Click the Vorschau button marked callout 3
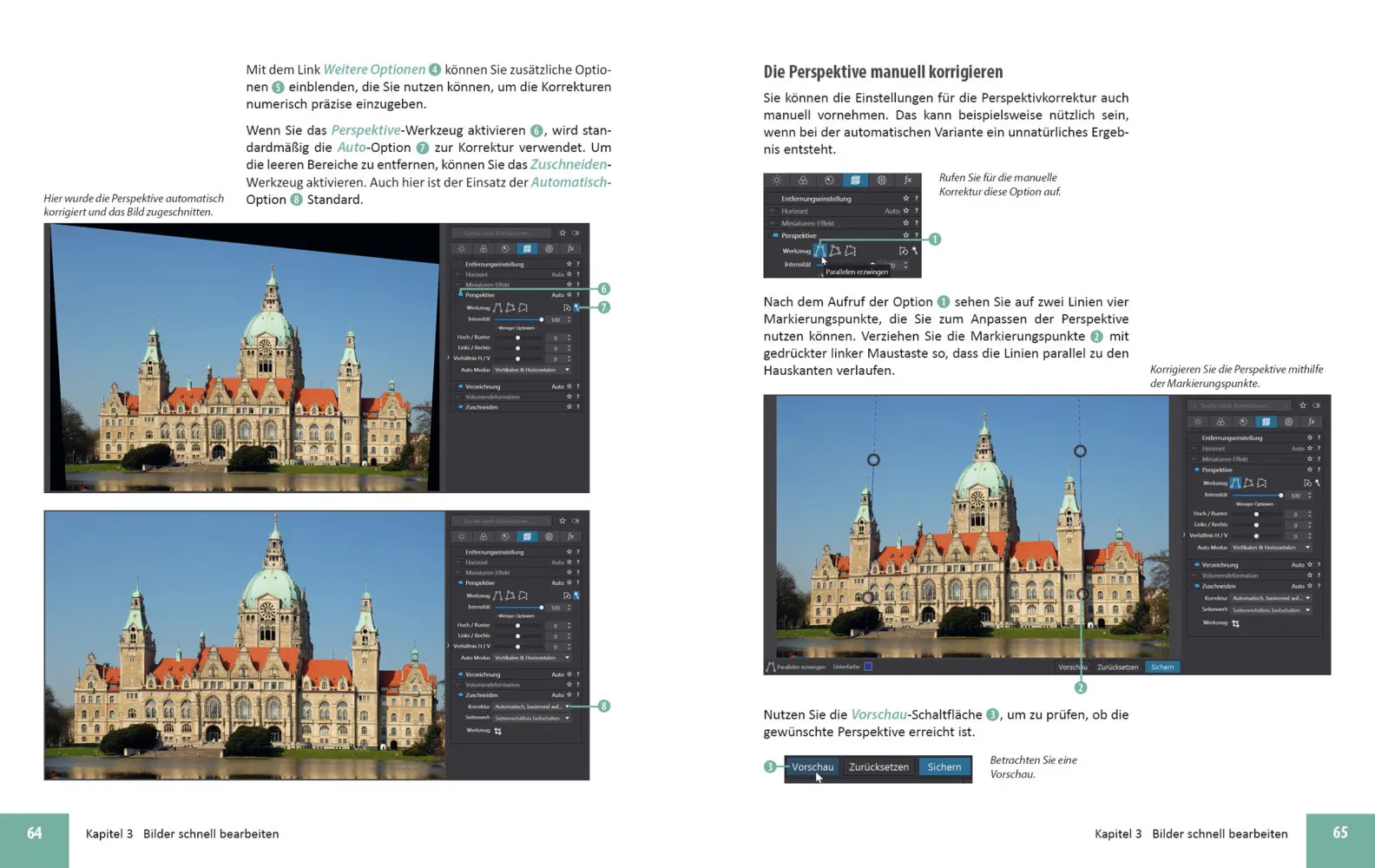The image size is (1375, 868). pyautogui.click(x=812, y=767)
